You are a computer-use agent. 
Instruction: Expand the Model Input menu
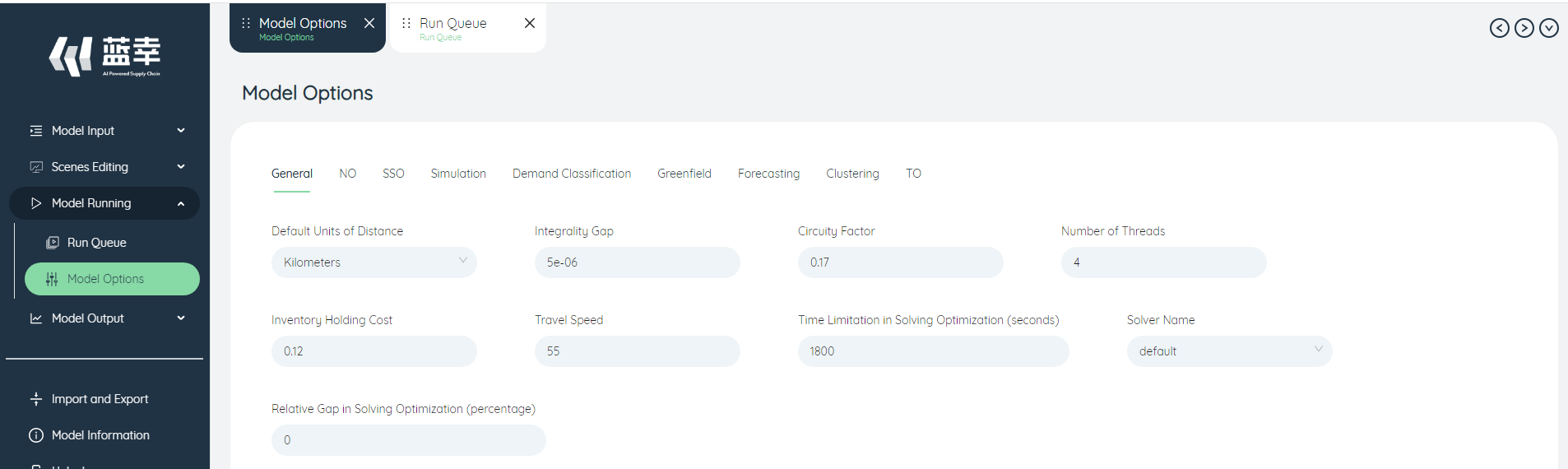(x=181, y=131)
